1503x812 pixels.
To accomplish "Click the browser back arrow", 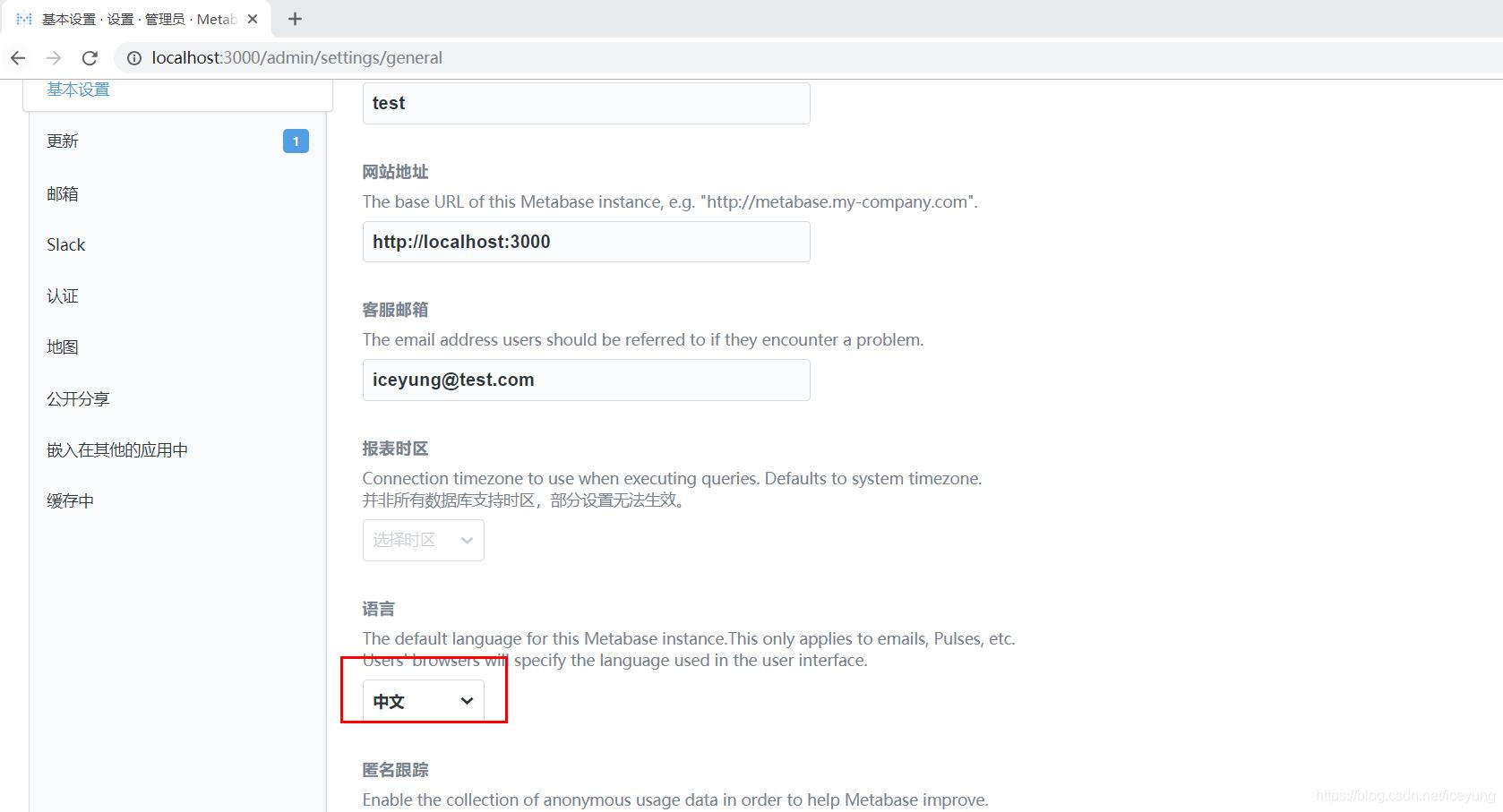I will click(18, 57).
